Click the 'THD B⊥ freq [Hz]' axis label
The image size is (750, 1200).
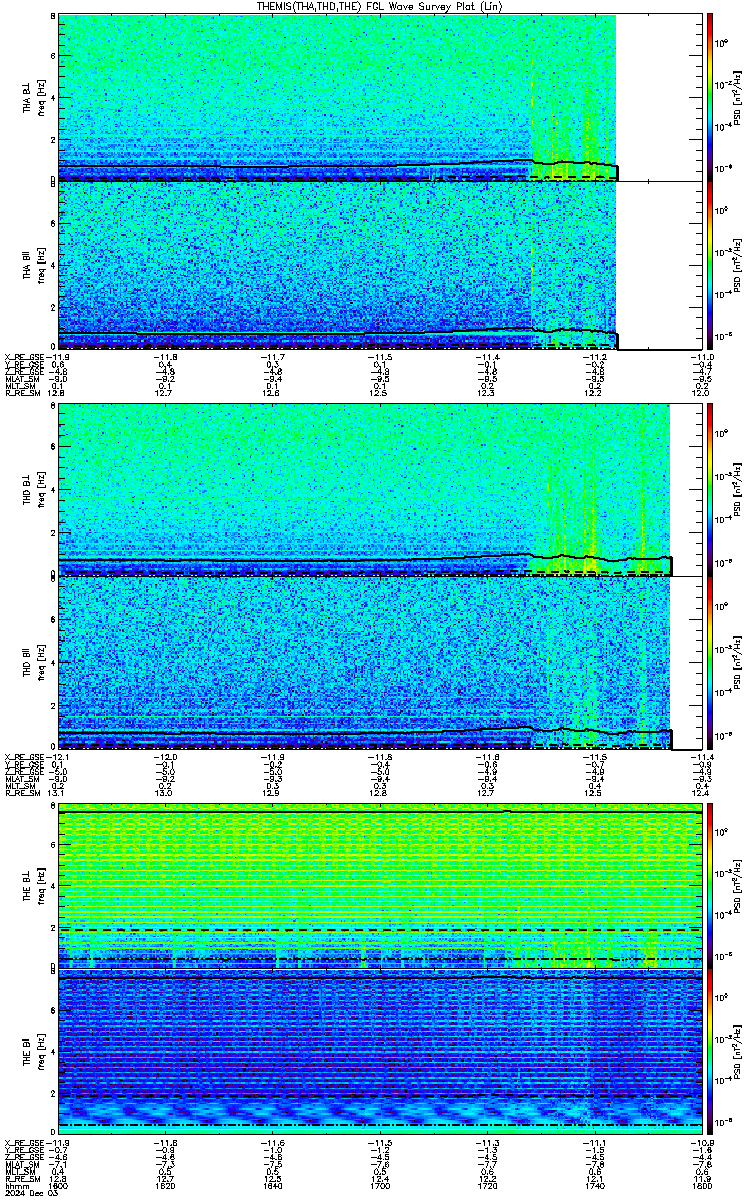(32, 490)
